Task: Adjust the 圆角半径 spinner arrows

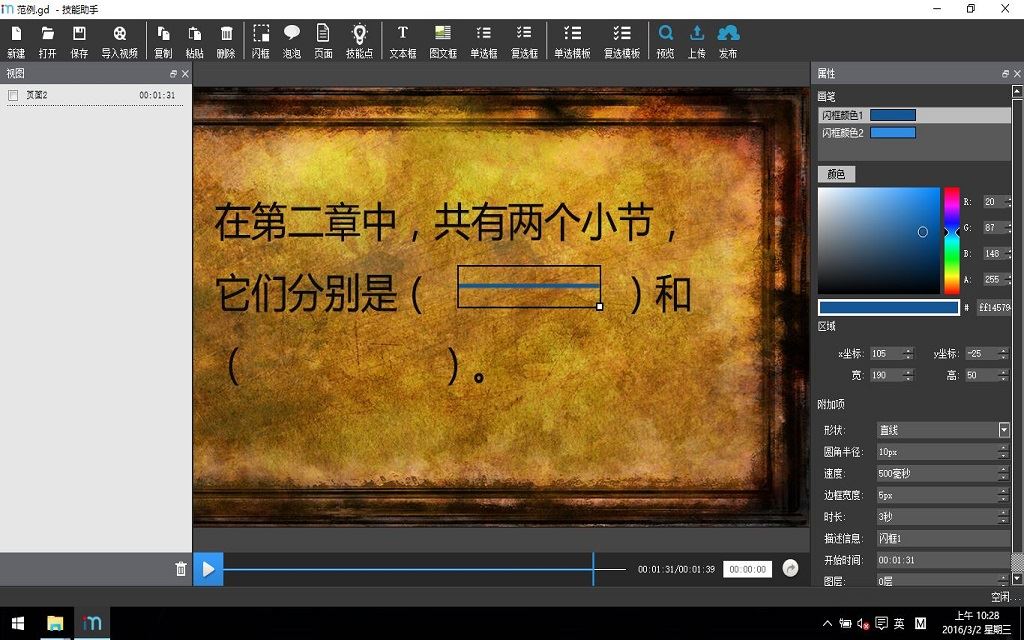Action: [x=1004, y=451]
